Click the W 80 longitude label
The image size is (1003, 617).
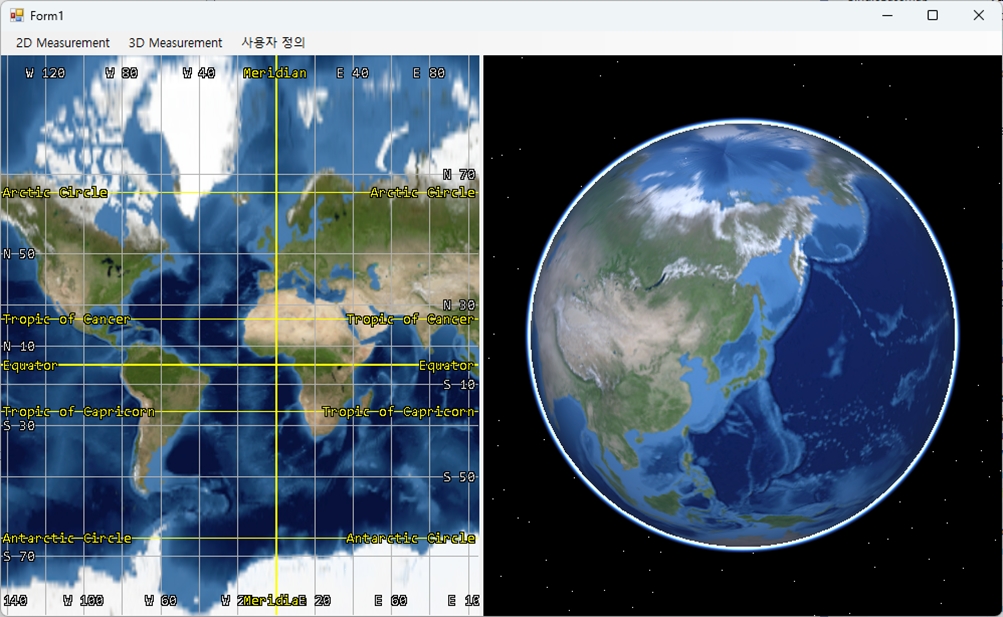[x=122, y=73]
